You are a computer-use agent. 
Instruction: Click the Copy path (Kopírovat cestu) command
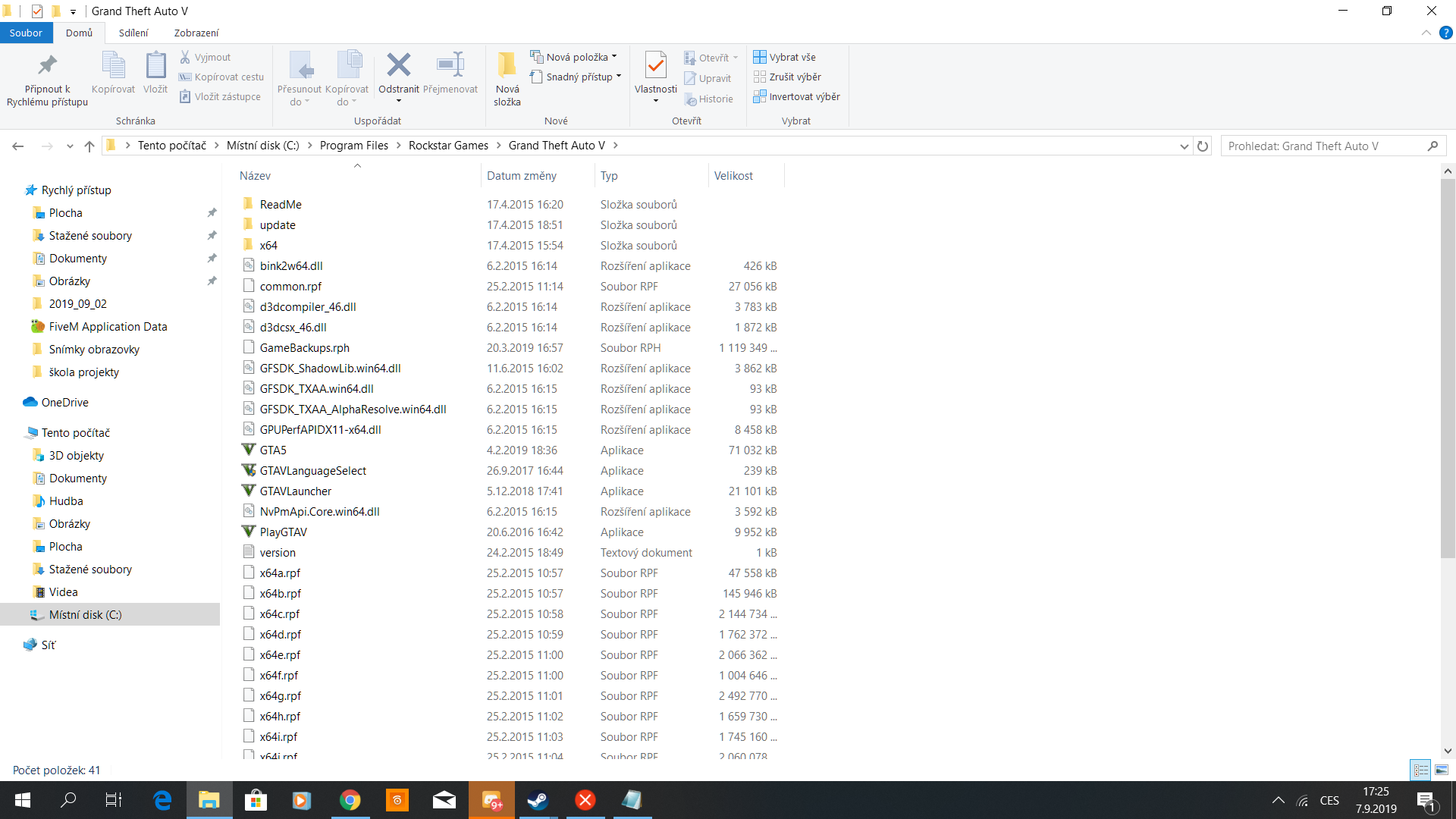pyautogui.click(x=221, y=77)
